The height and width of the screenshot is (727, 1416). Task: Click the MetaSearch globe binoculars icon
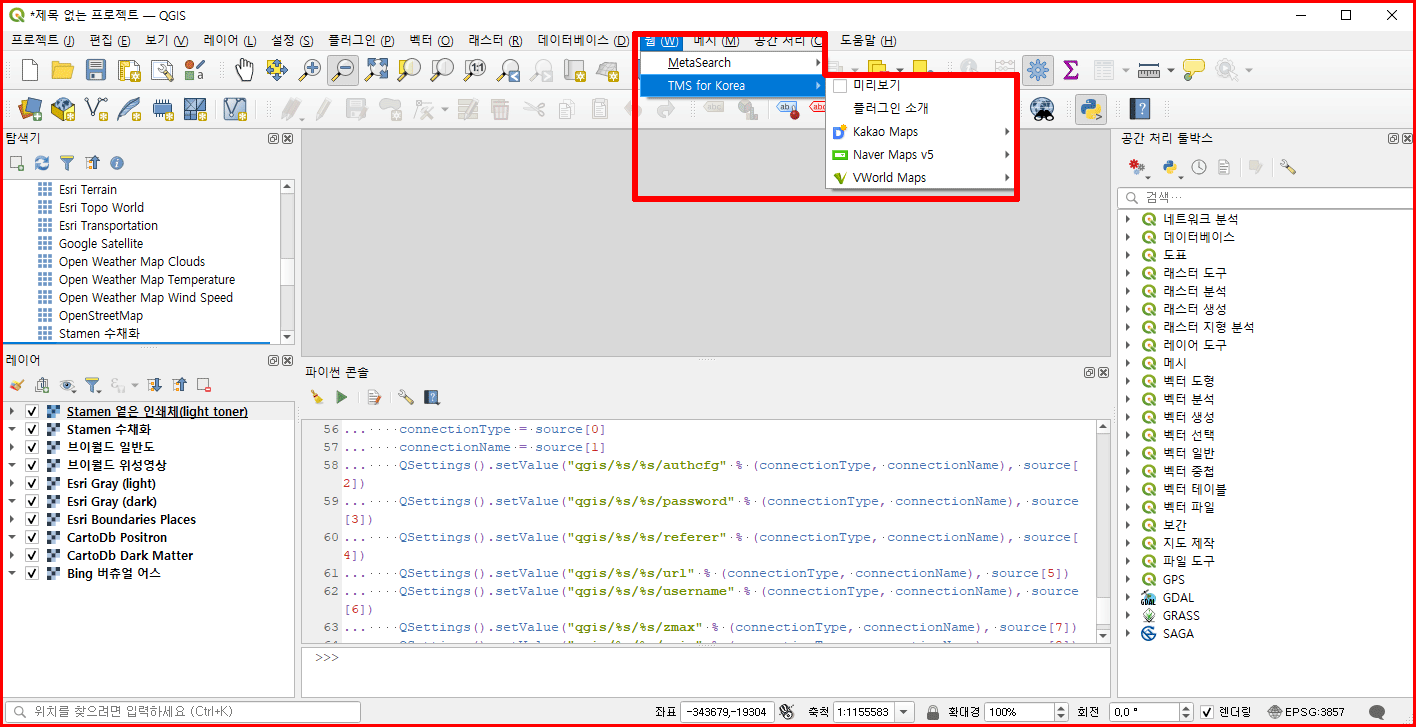point(1042,109)
